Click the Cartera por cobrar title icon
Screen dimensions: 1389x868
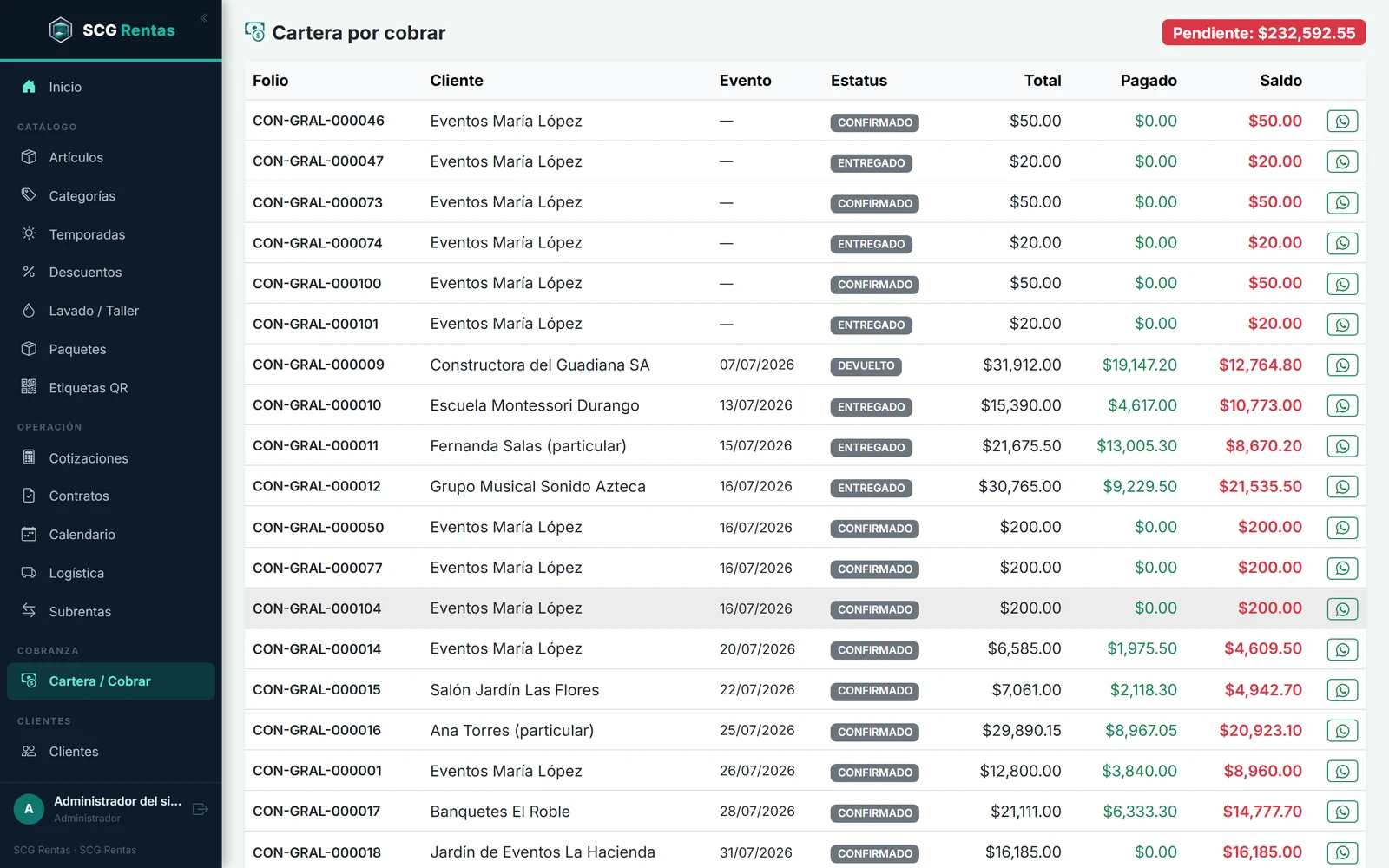point(254,32)
